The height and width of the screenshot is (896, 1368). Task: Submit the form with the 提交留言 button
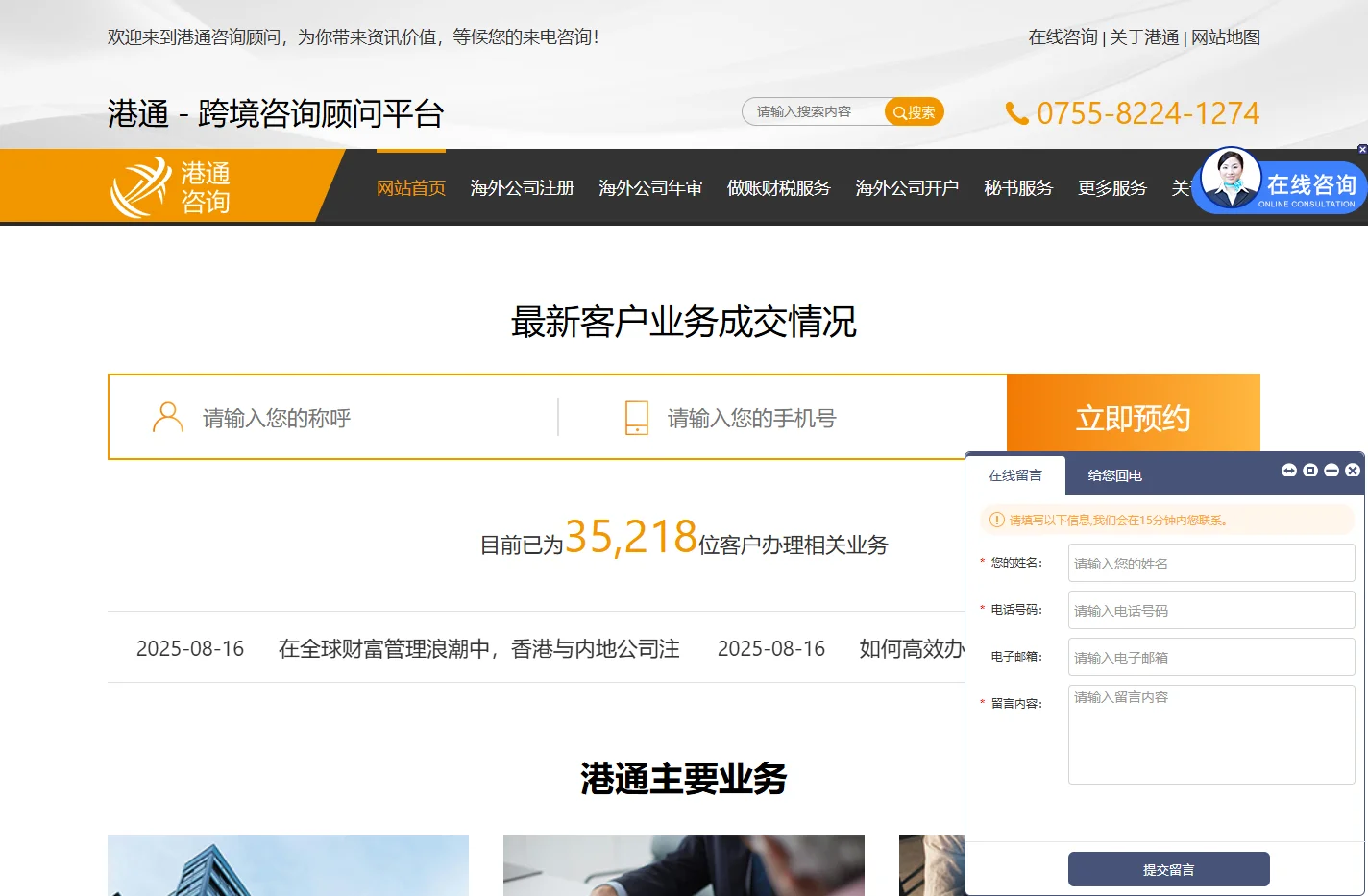pyautogui.click(x=1169, y=869)
